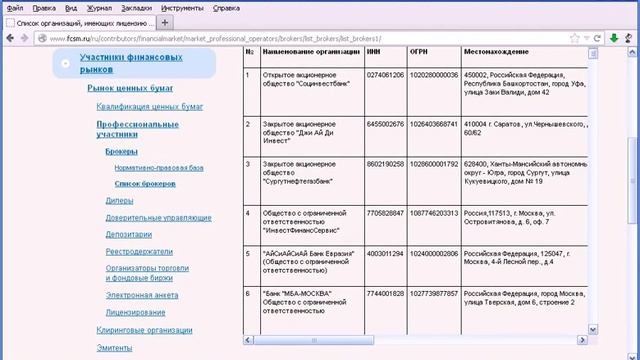640x360 pixels.
Task: Open Клиринговые организации link
Action: click(x=144, y=330)
